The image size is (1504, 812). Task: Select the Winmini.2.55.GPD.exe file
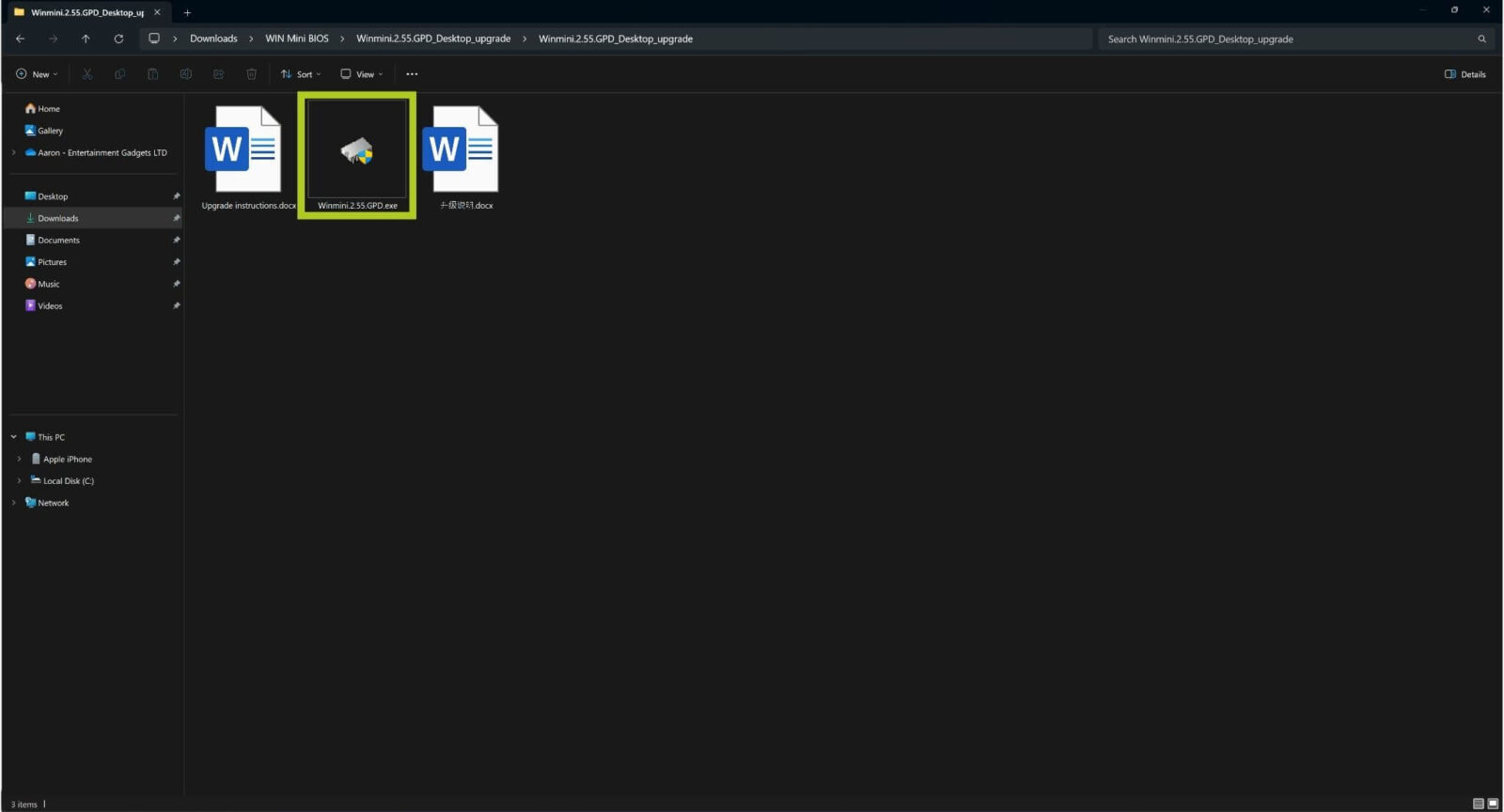pyautogui.click(x=357, y=155)
